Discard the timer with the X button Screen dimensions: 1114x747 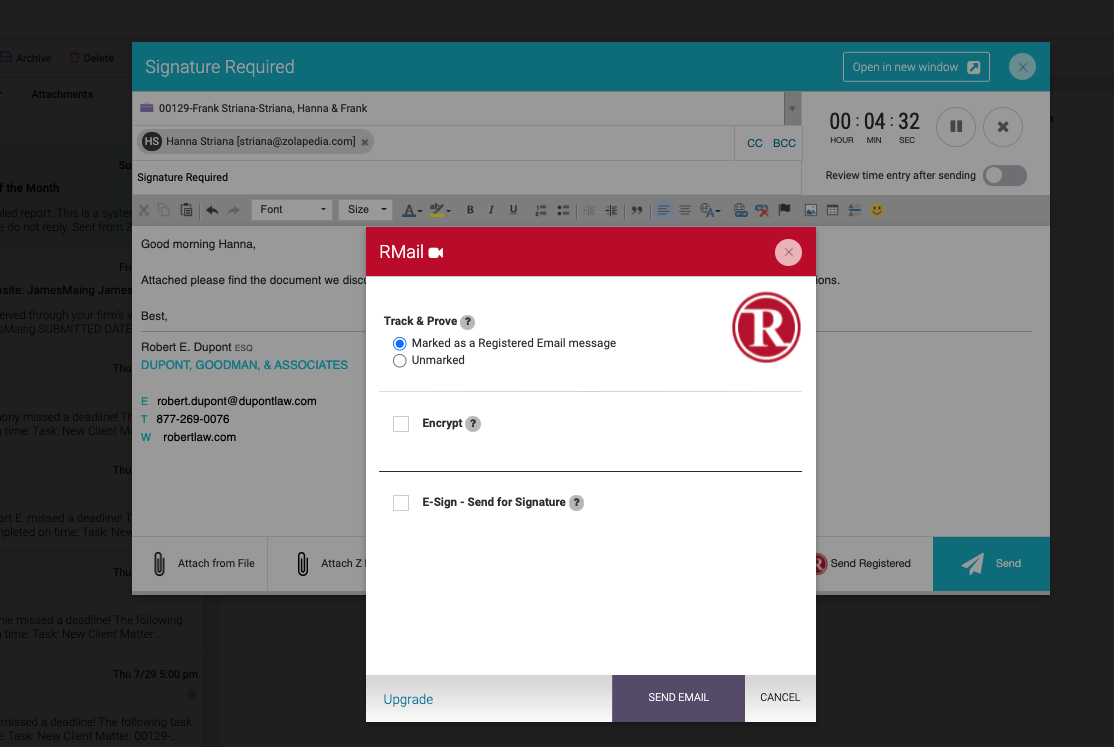1002,127
